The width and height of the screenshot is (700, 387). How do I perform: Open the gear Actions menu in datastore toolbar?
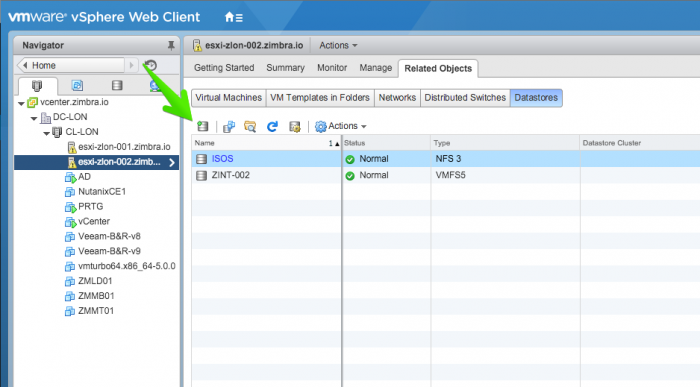(x=340, y=126)
